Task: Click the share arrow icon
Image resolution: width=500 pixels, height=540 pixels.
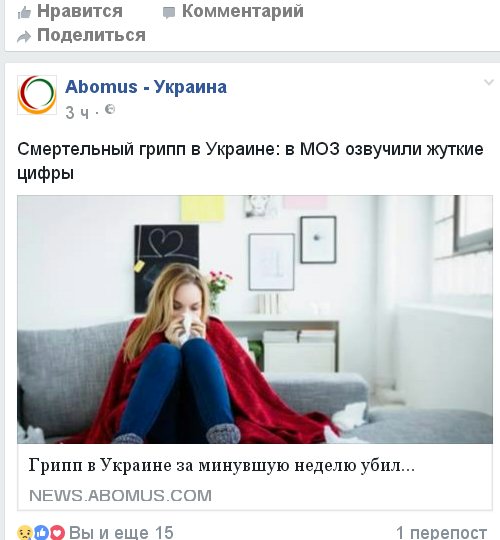Action: click(24, 37)
